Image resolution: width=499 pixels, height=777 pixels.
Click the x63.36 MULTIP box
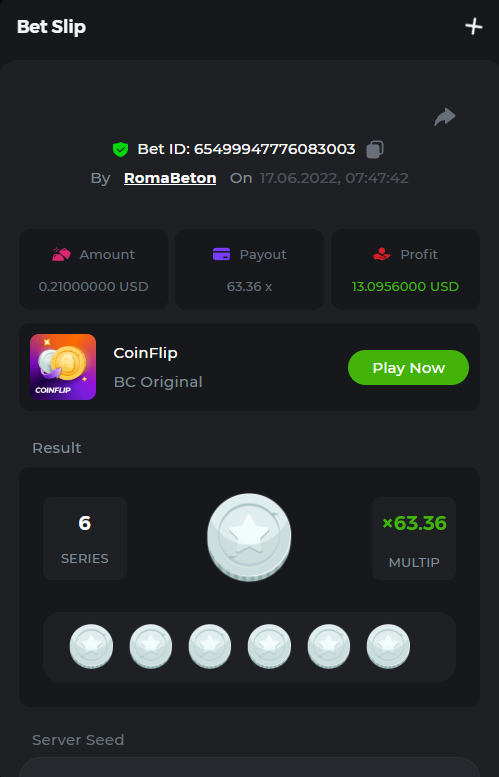414,539
